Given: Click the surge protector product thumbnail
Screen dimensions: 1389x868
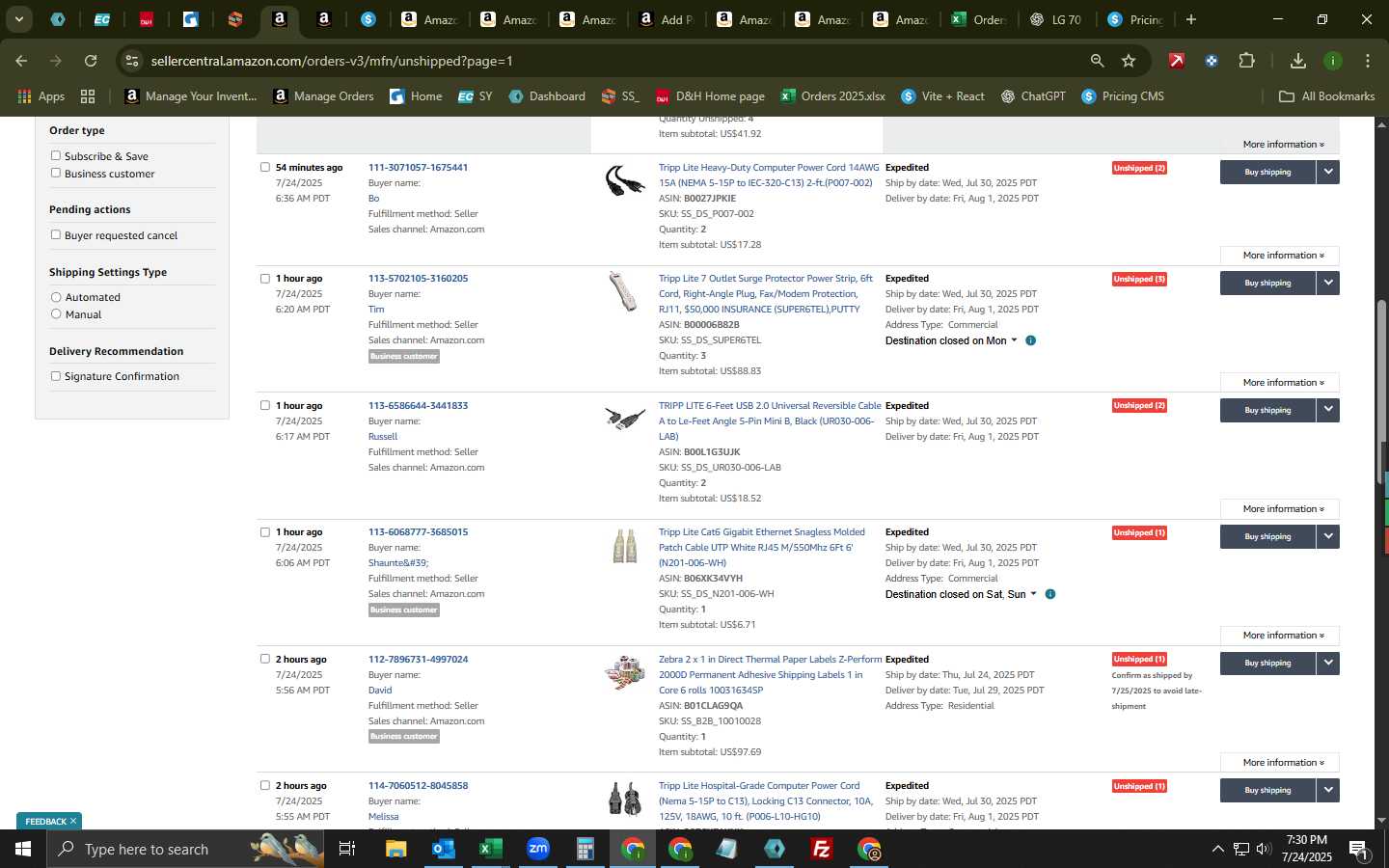Looking at the screenshot, I should point(624,292).
